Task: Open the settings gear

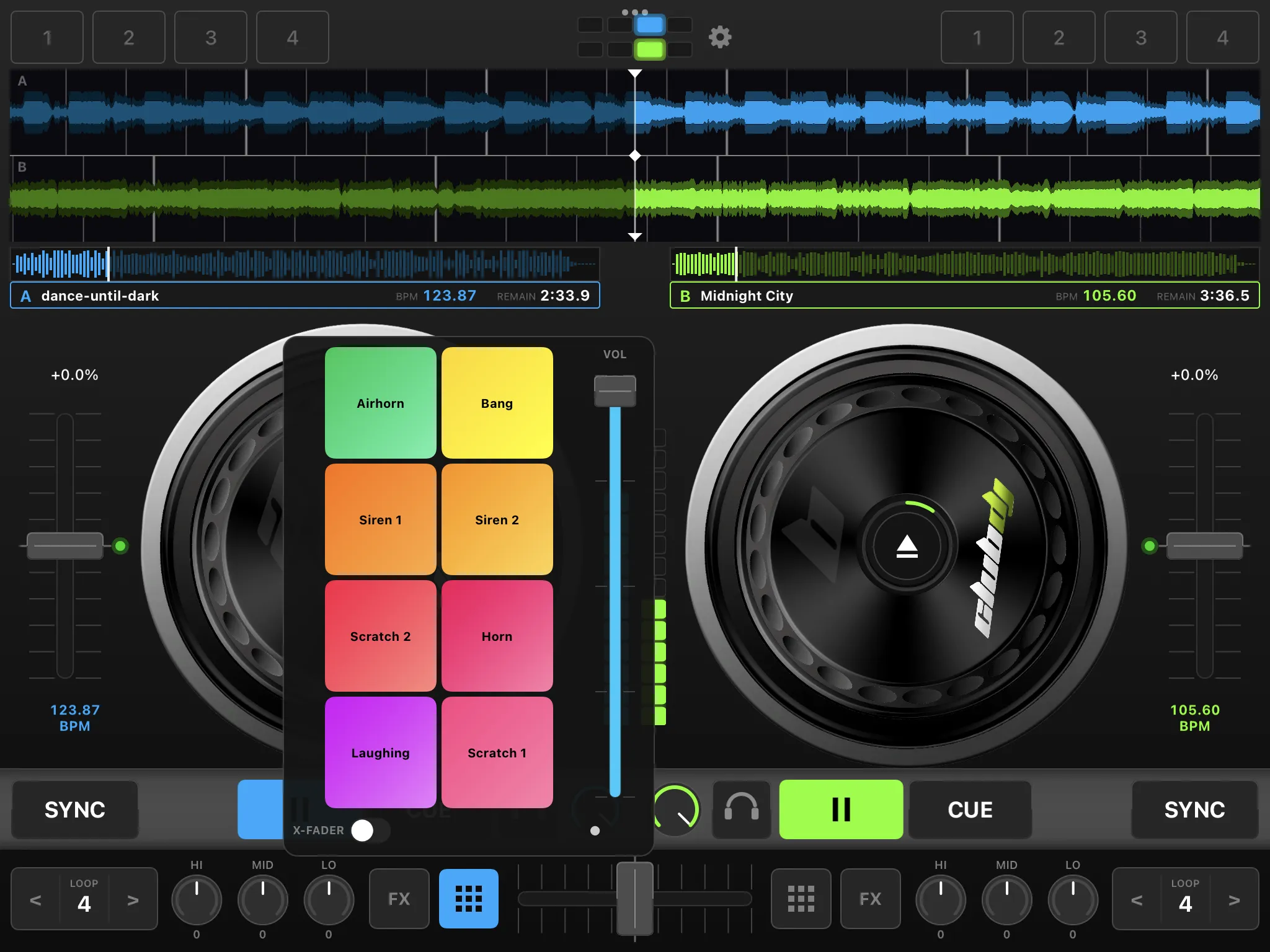Action: tap(720, 37)
